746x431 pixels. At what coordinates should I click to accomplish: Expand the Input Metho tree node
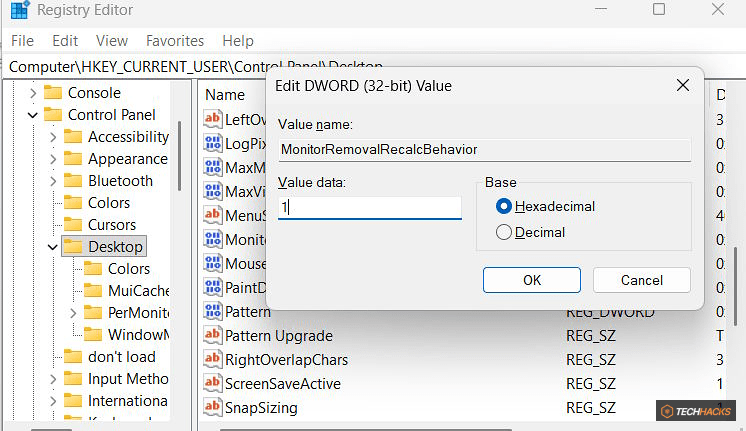[x=53, y=379]
